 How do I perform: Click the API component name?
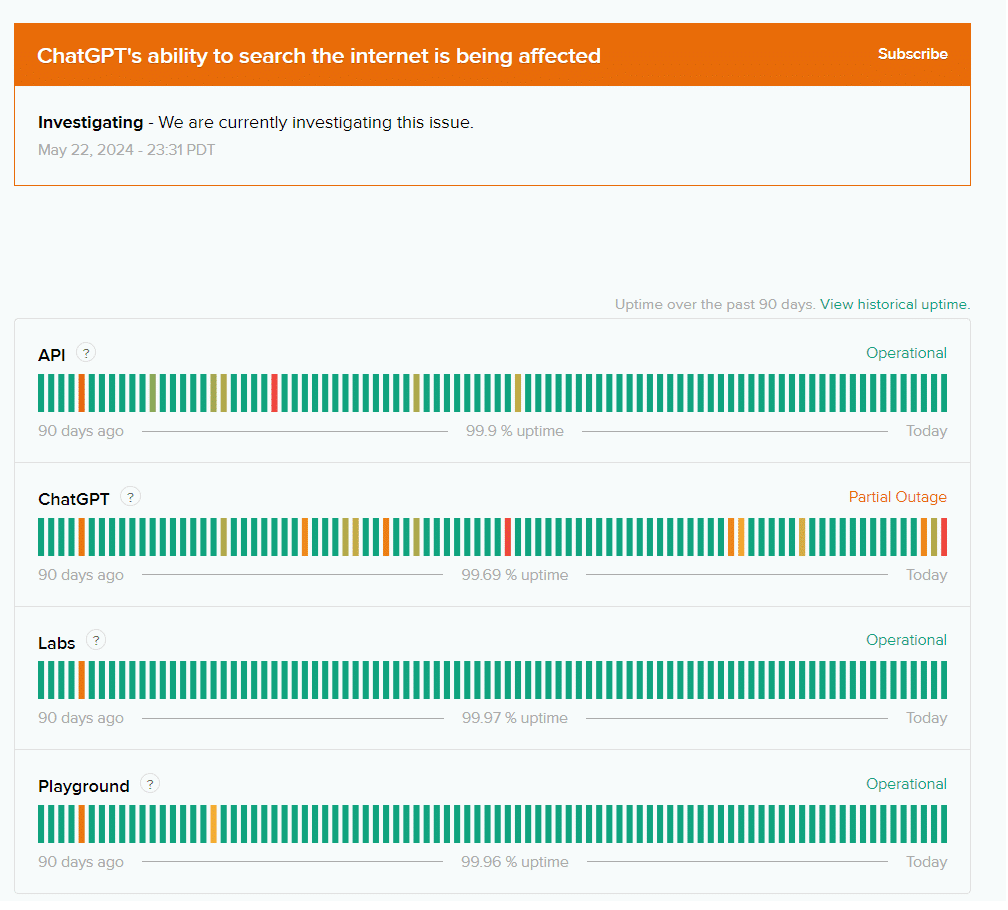pos(51,355)
